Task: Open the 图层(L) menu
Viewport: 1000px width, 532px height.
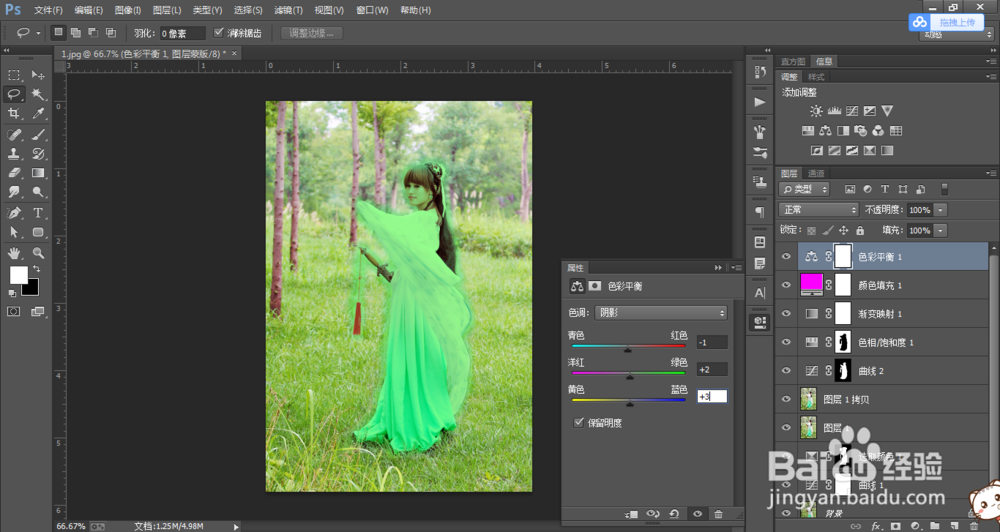Action: pos(167,10)
